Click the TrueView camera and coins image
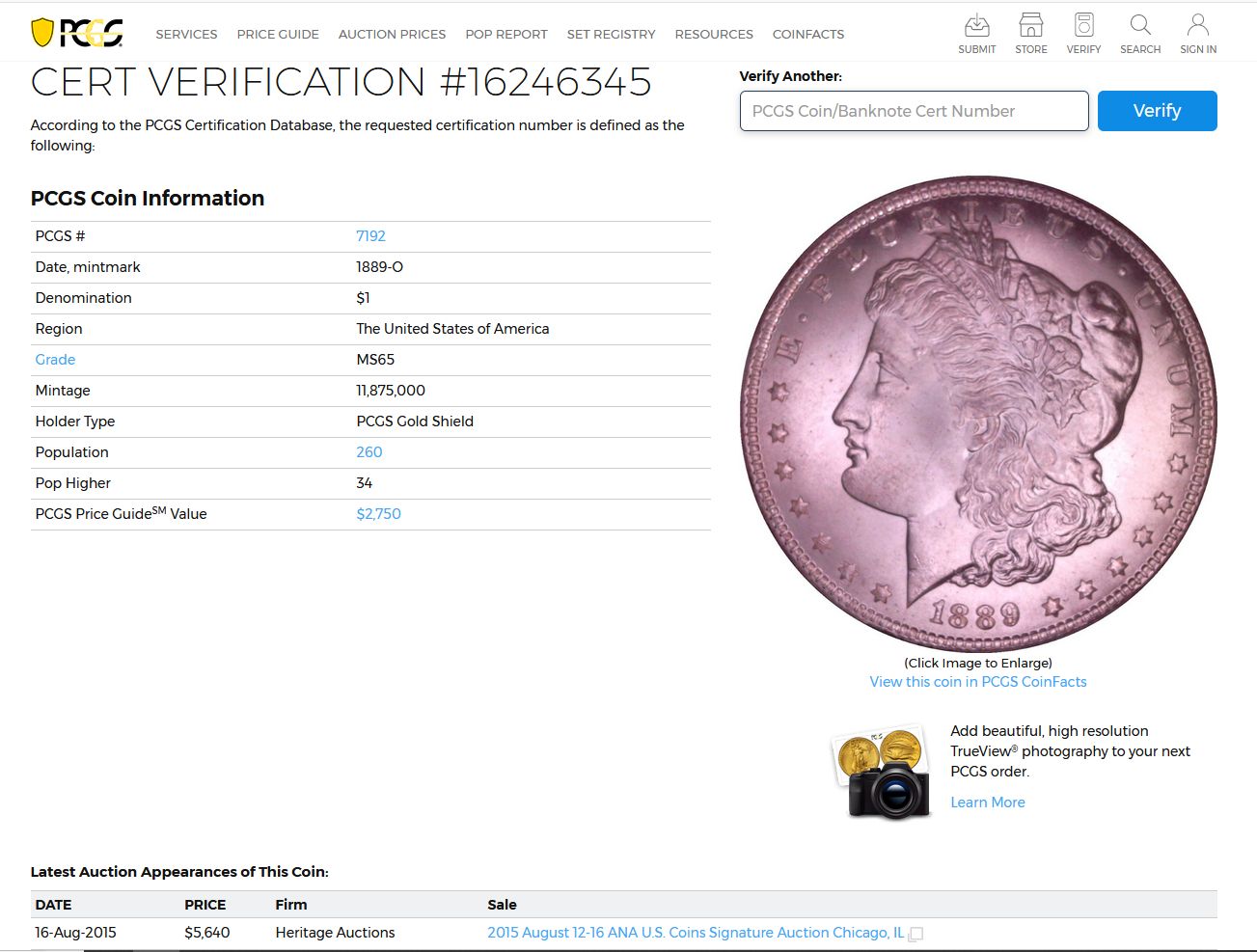Screen dimensions: 1257x952 click(x=883, y=772)
